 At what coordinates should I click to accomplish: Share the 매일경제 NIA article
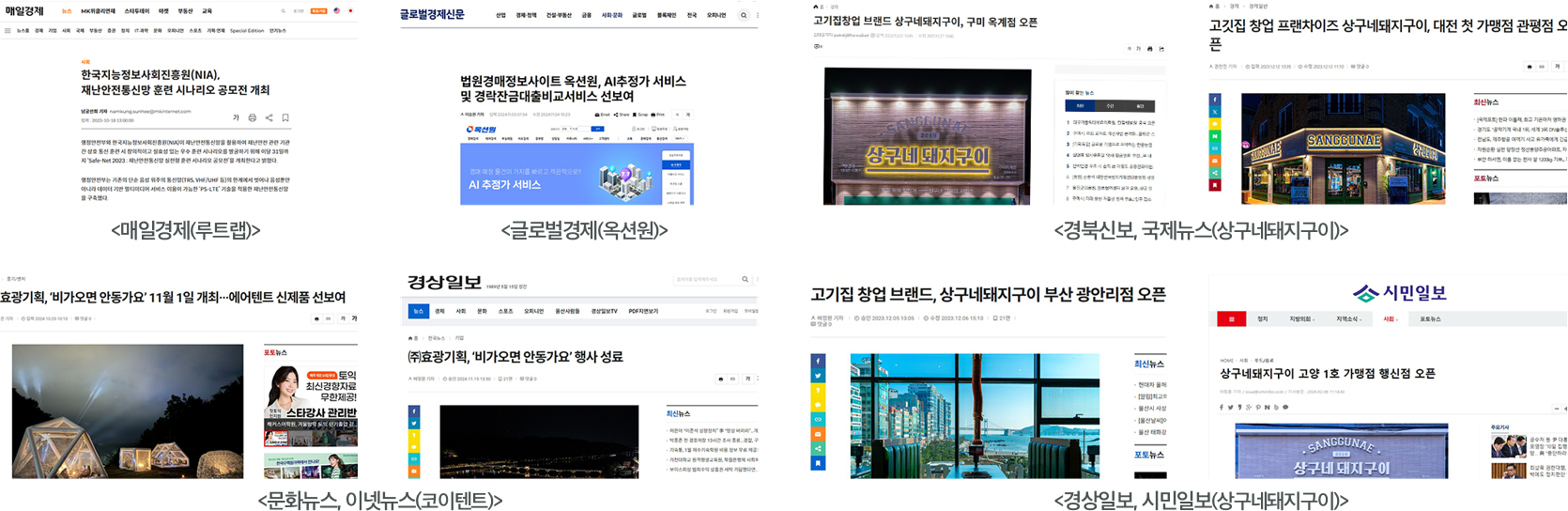point(269,118)
